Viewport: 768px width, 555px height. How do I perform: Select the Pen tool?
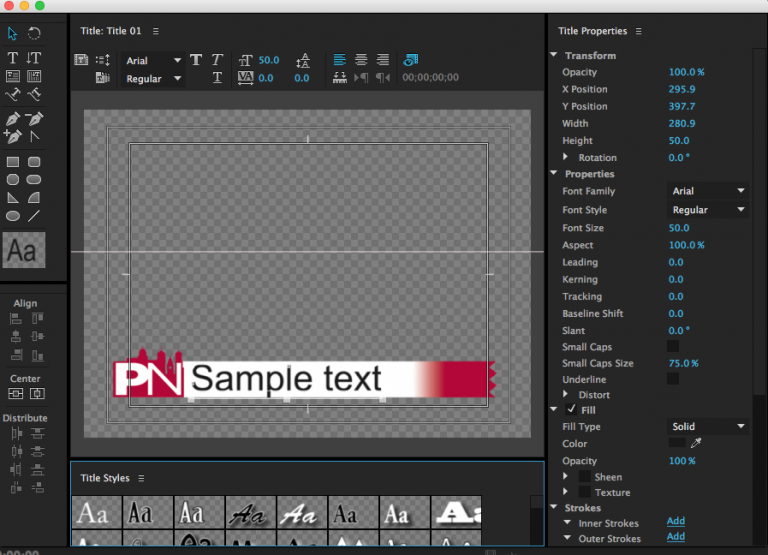(13, 118)
